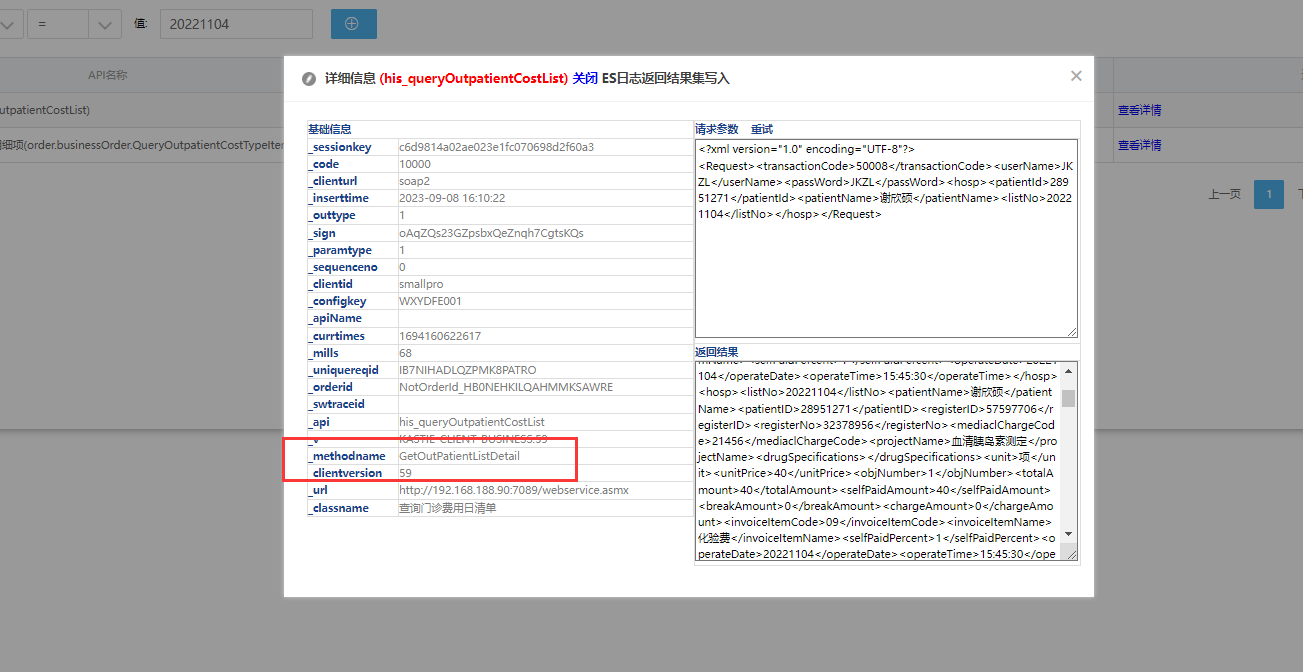This screenshot has width=1303, height=672.
Task: Open the partially visible leftmost dropdown arrow
Action: coord(8,24)
